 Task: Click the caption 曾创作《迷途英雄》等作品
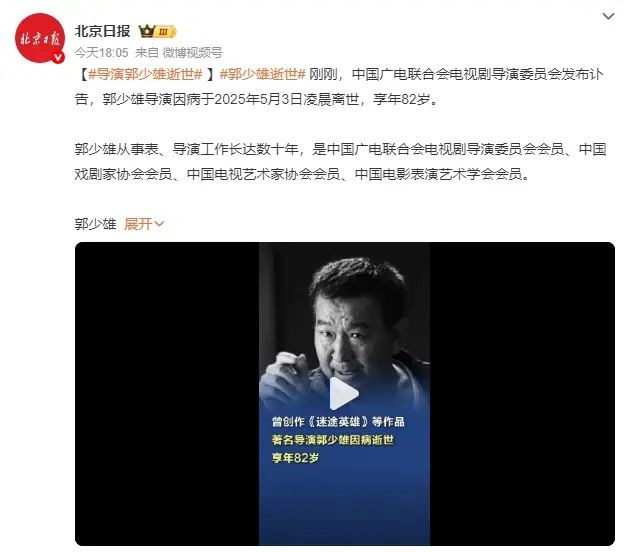point(338,422)
